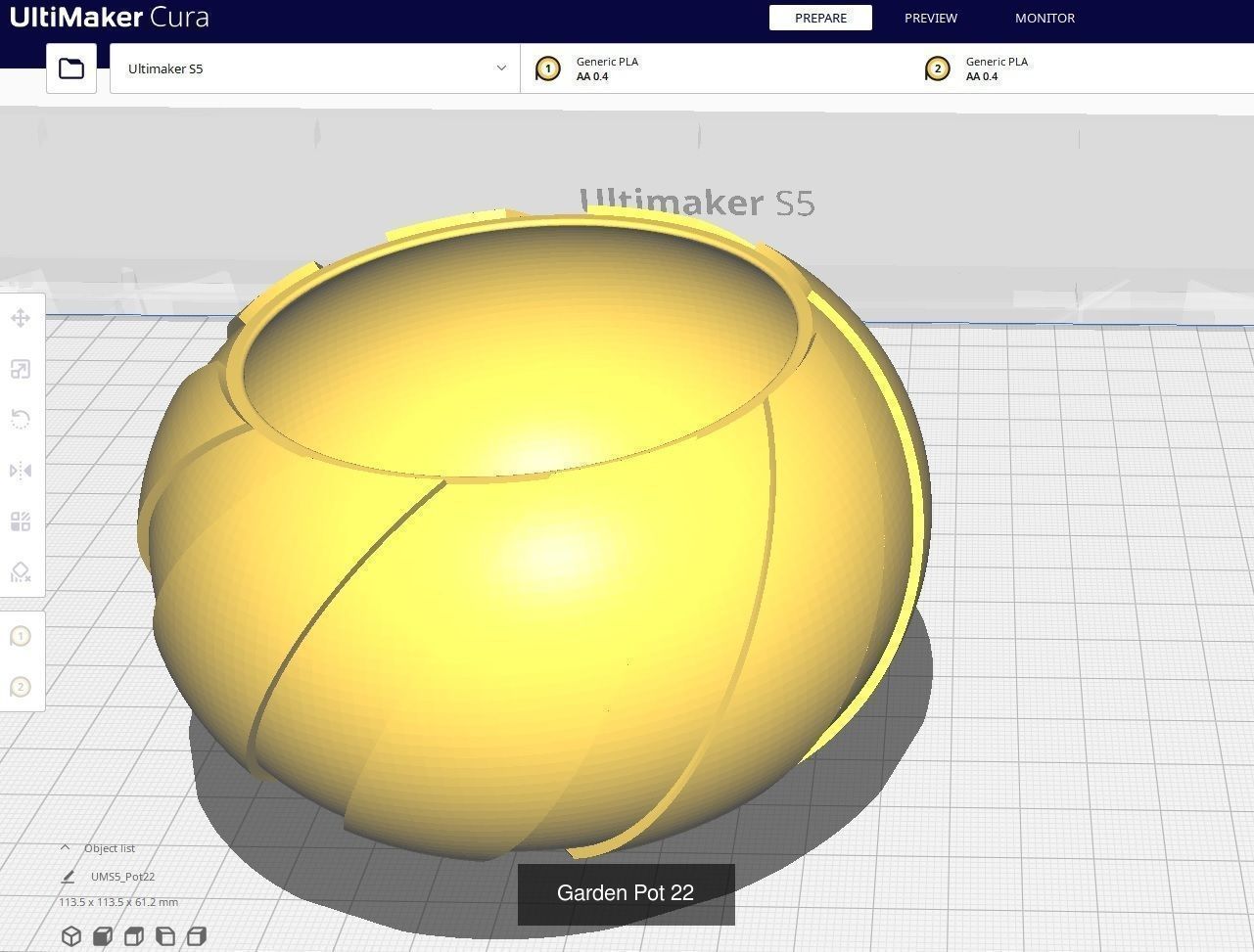The image size is (1254, 952).
Task: Select UMS5_Pot22 in object list
Action: (x=122, y=877)
